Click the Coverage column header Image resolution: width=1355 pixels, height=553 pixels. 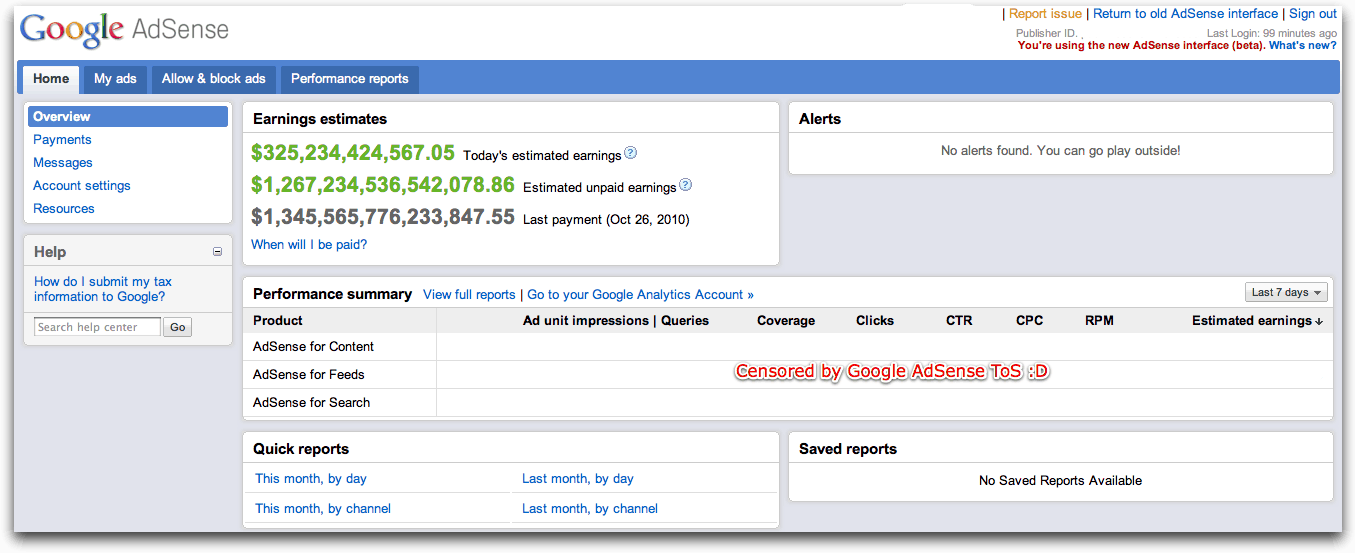click(786, 321)
